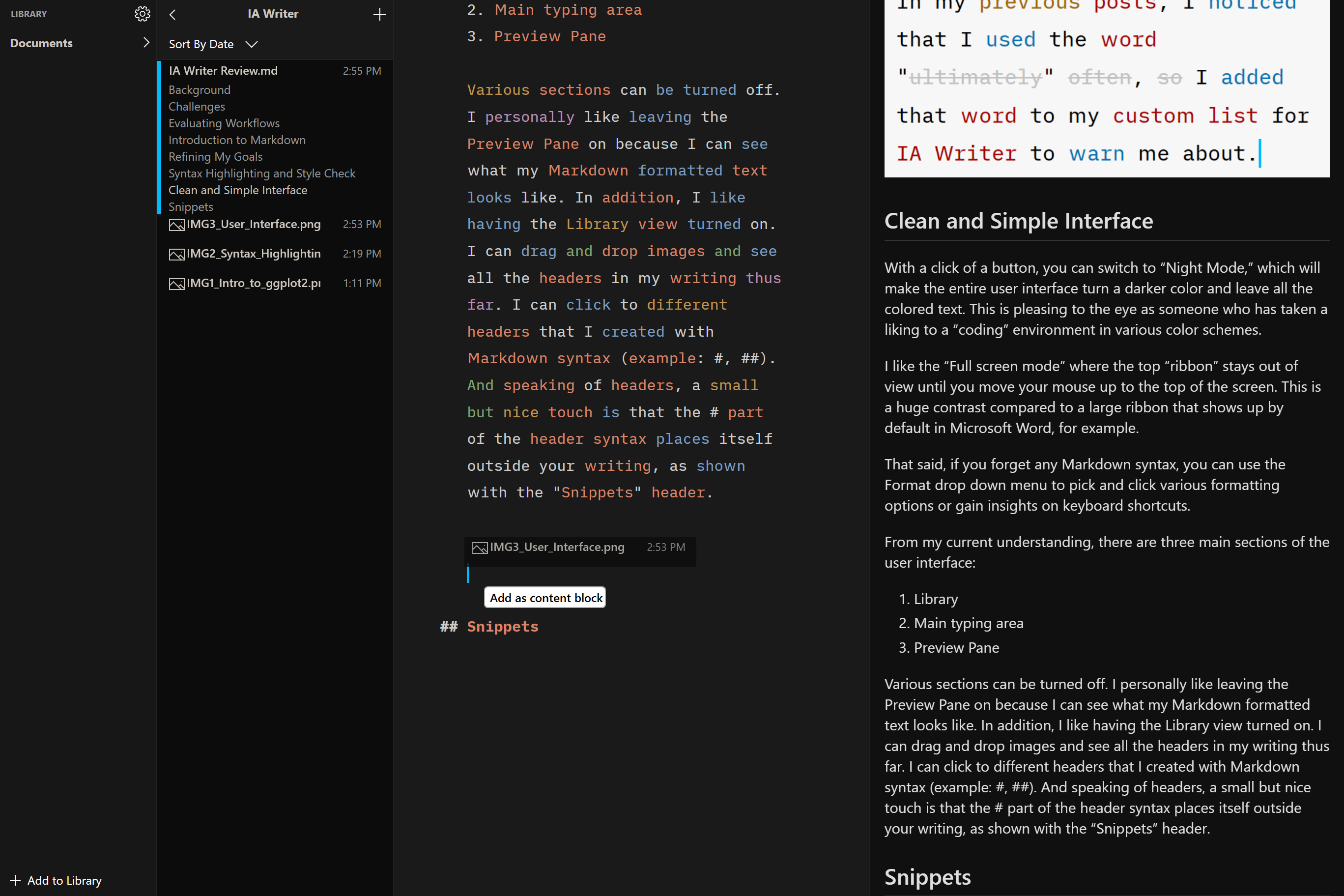1344x896 pixels.
Task: Click Snippets heading in preview pane
Action: tap(928, 876)
